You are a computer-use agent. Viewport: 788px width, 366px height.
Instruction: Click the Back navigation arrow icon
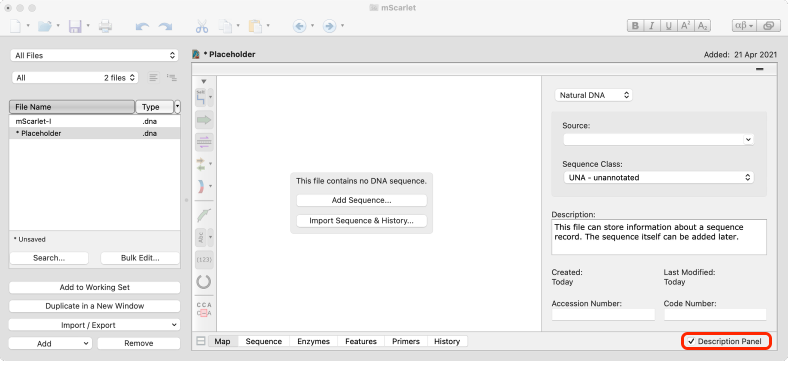tap(300, 26)
